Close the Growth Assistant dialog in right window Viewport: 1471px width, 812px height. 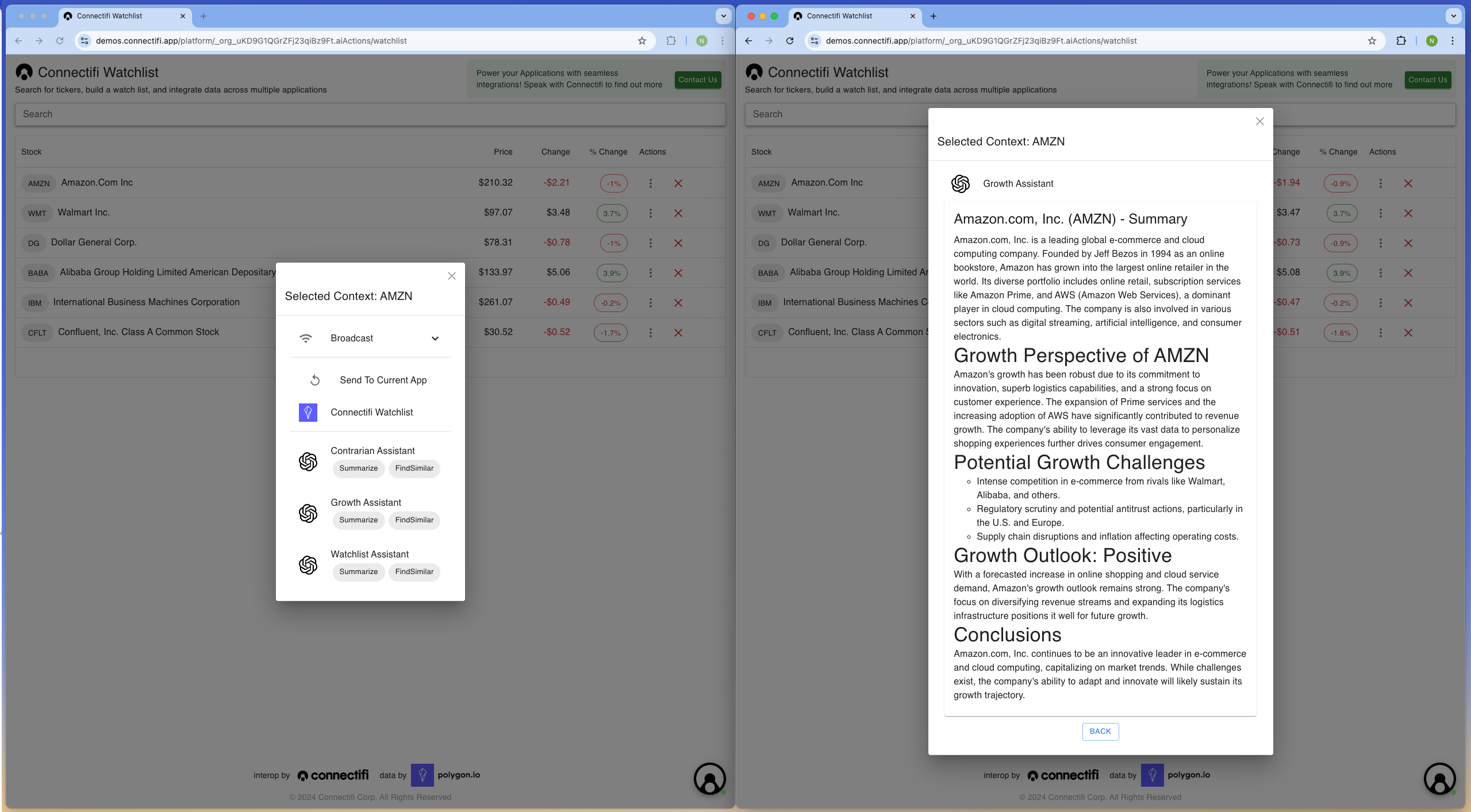coord(1259,121)
